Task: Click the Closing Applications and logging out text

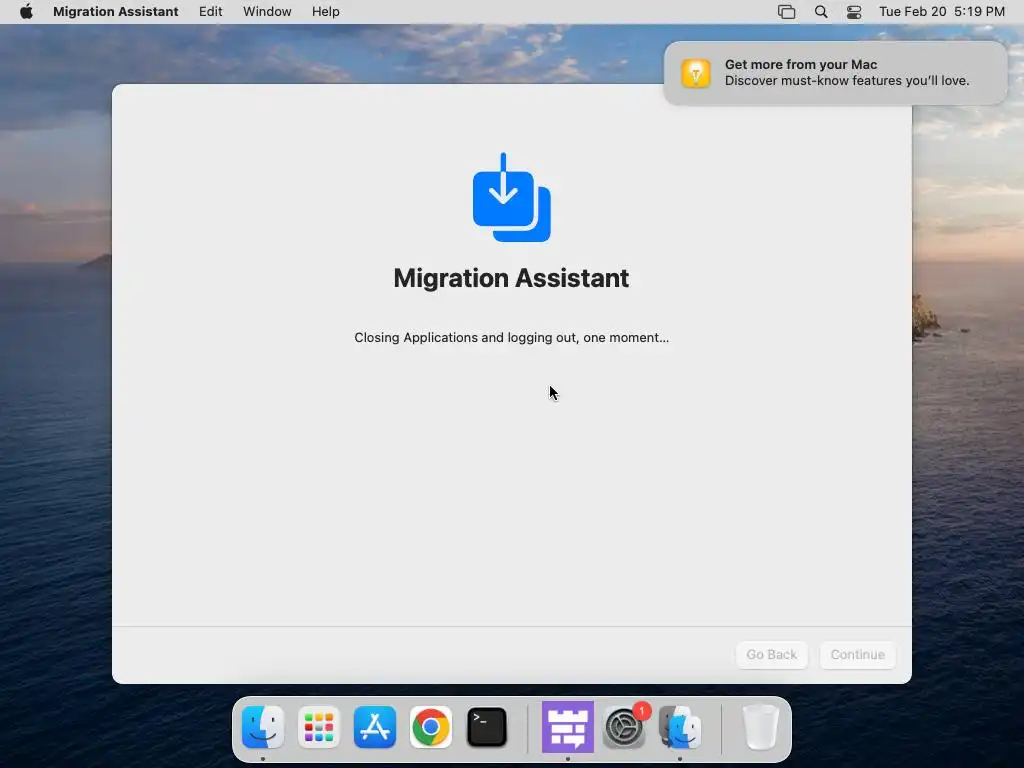Action: [x=511, y=338]
